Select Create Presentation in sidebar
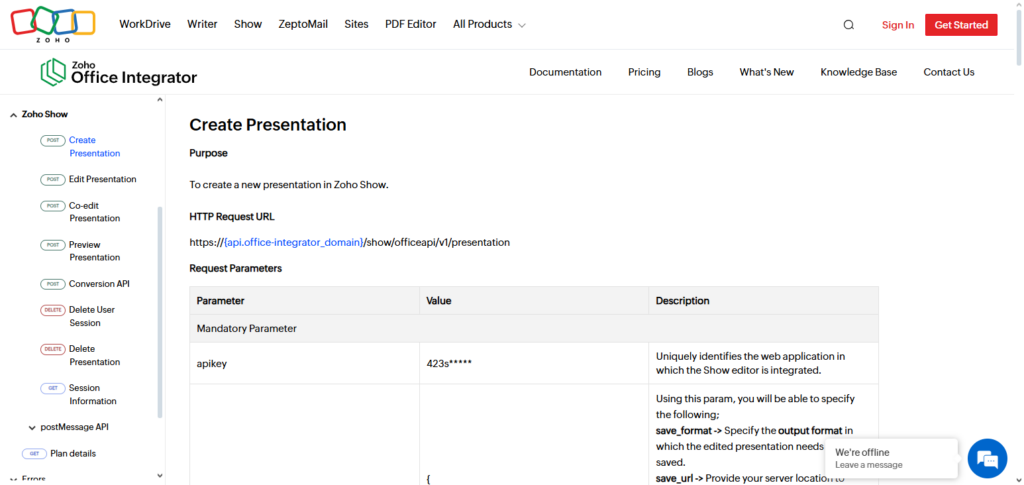 [95, 147]
